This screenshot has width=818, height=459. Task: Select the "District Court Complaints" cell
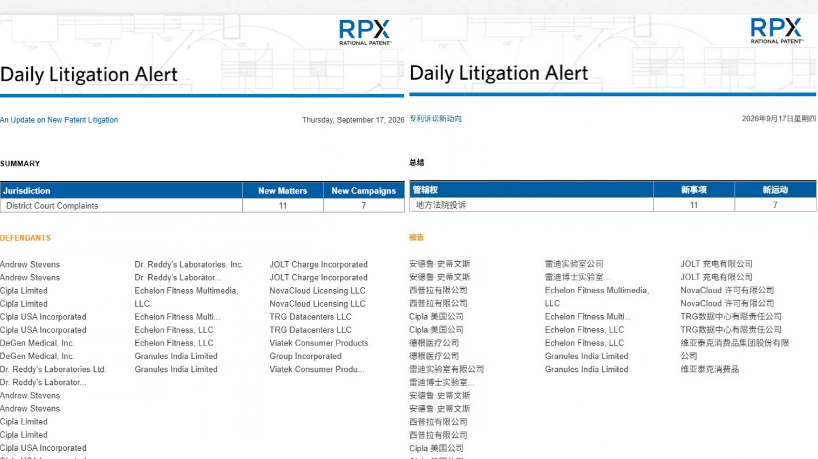click(121, 206)
